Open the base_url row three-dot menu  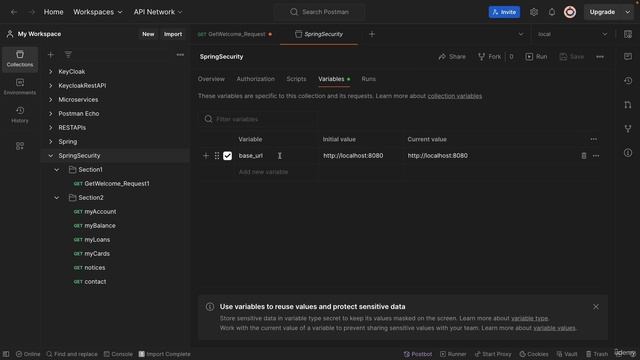[x=596, y=156]
